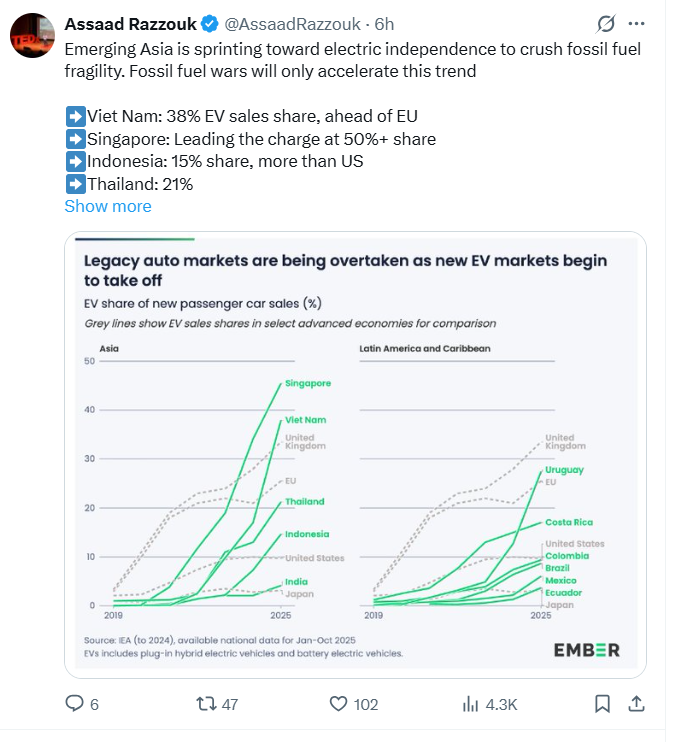Image resolution: width=677 pixels, height=742 pixels.
Task: Toggle the bookmark icon on this post
Action: [x=602, y=704]
